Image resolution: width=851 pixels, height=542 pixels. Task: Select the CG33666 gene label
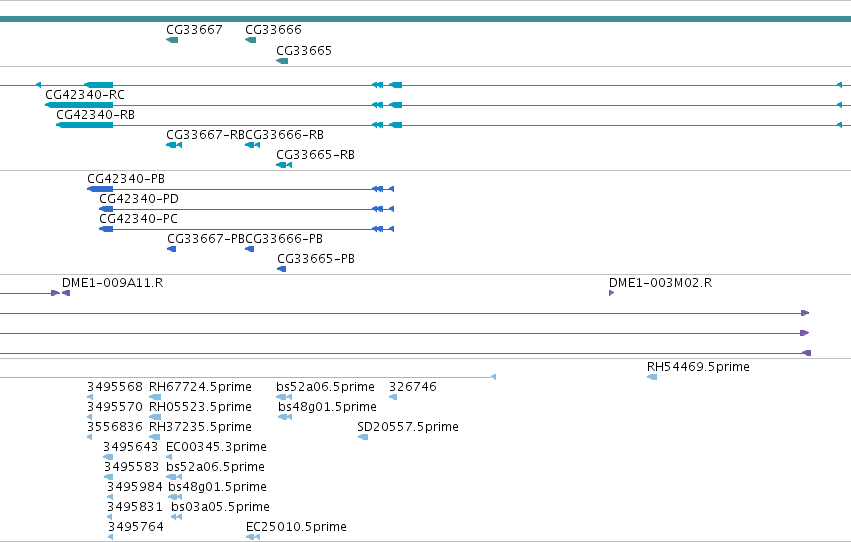(273, 30)
